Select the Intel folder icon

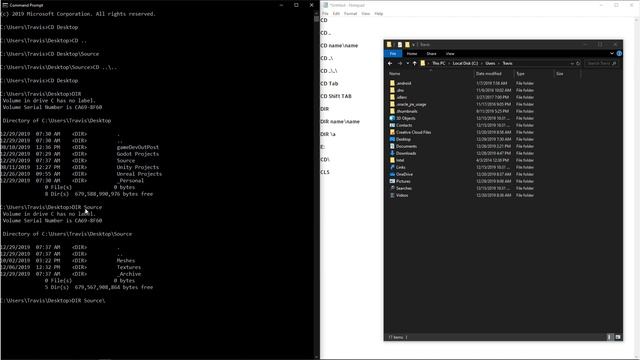pyautogui.click(x=392, y=160)
